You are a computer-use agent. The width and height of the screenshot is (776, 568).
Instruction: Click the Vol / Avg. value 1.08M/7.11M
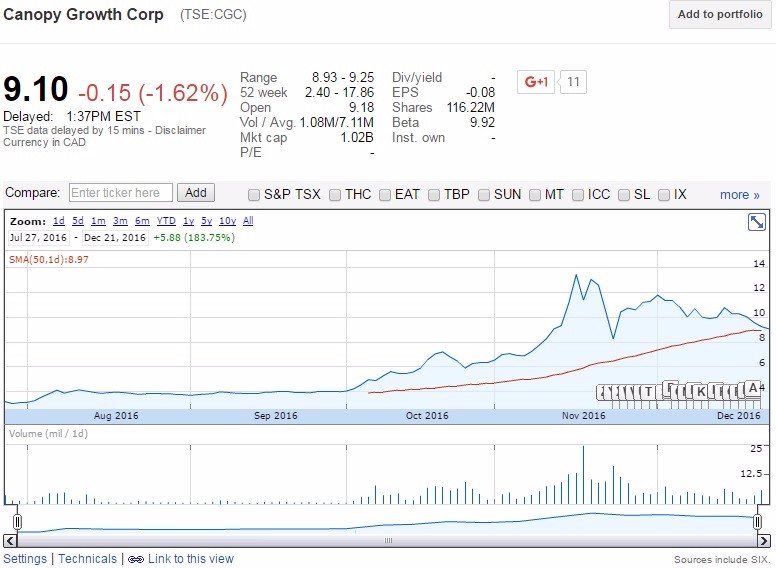coord(337,123)
